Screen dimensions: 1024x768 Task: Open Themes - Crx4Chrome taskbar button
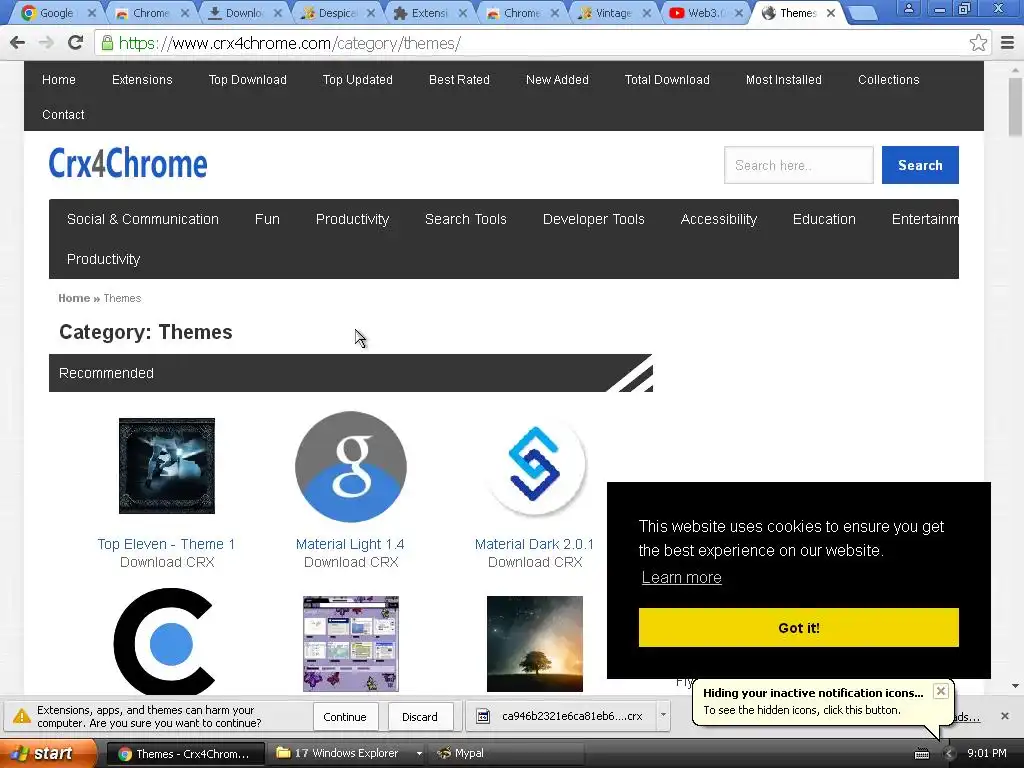[x=185, y=754]
